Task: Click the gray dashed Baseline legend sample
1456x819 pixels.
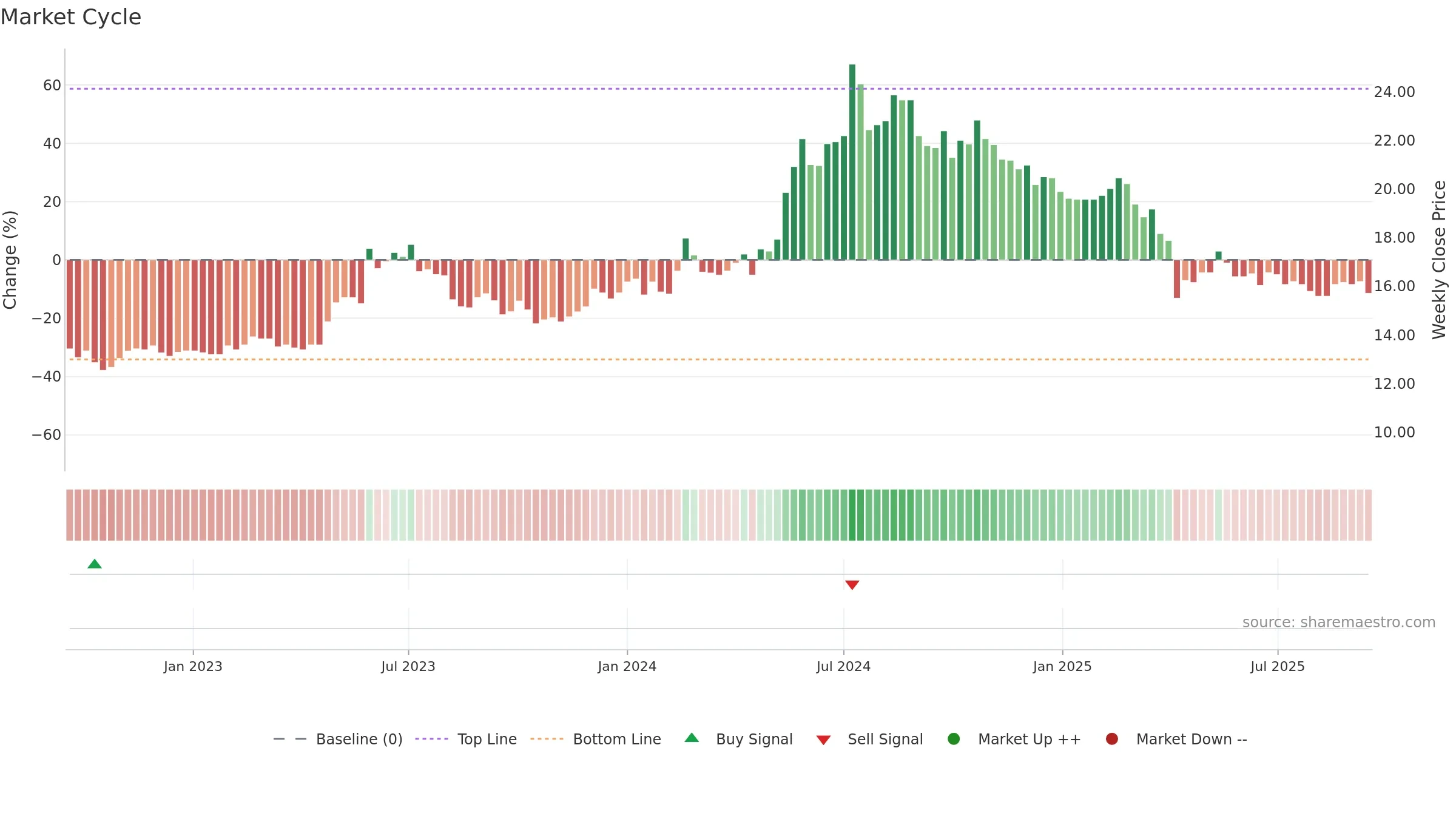Action: pyautogui.click(x=290, y=739)
